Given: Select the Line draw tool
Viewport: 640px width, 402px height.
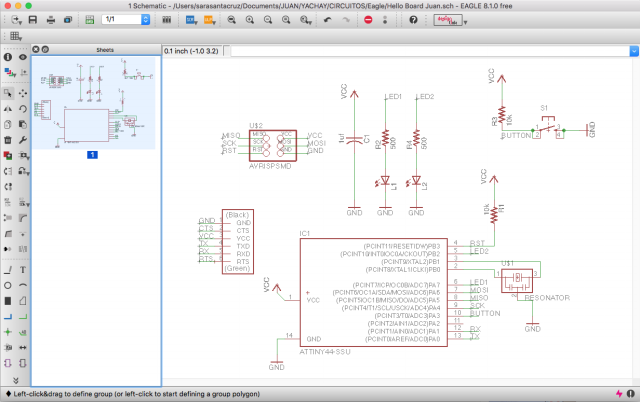Looking at the screenshot, I should coord(8,270).
